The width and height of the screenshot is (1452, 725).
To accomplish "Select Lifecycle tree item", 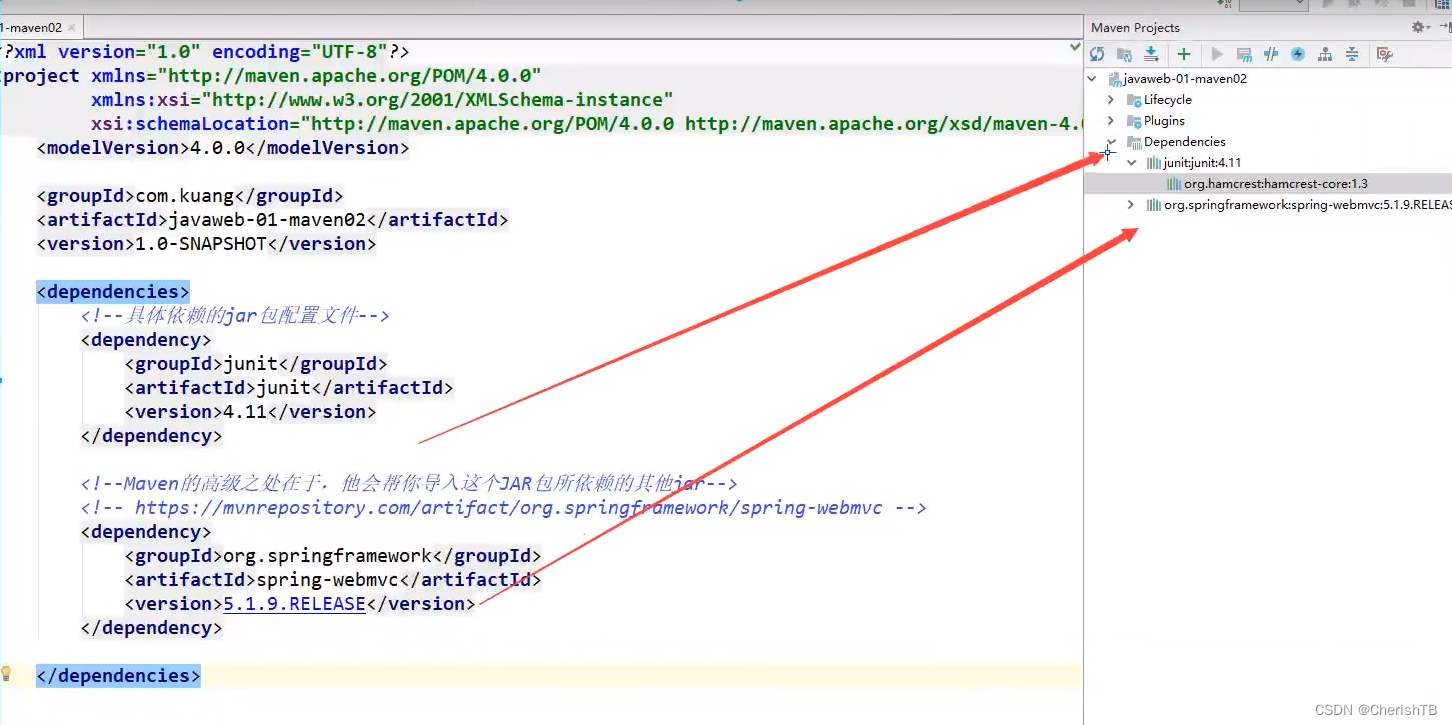I will pos(1168,99).
